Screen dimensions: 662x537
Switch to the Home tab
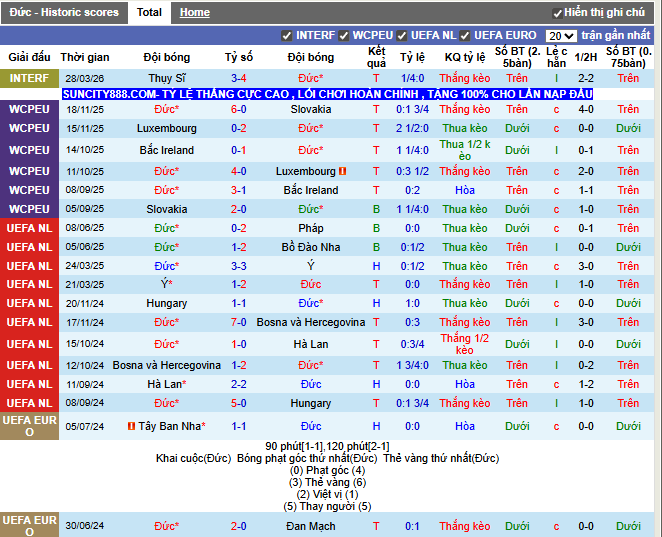195,12
